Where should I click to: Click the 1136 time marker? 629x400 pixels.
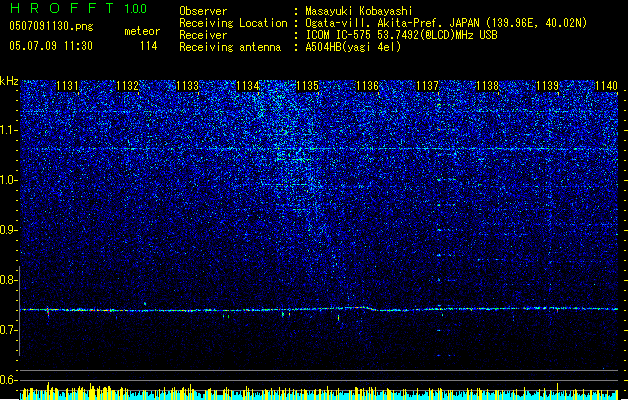[367, 86]
